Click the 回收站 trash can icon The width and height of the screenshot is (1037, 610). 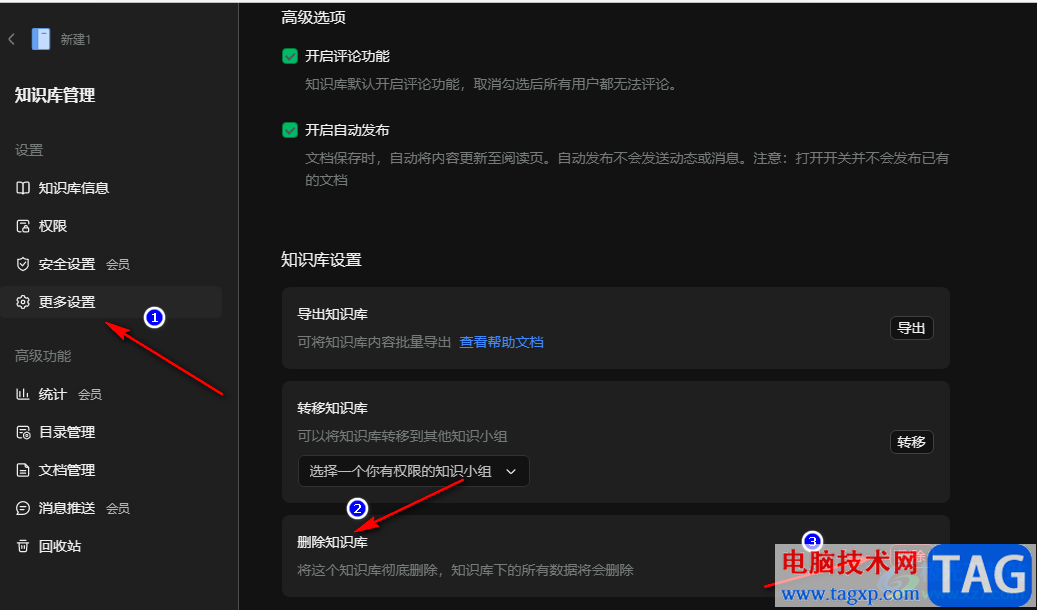coord(23,546)
